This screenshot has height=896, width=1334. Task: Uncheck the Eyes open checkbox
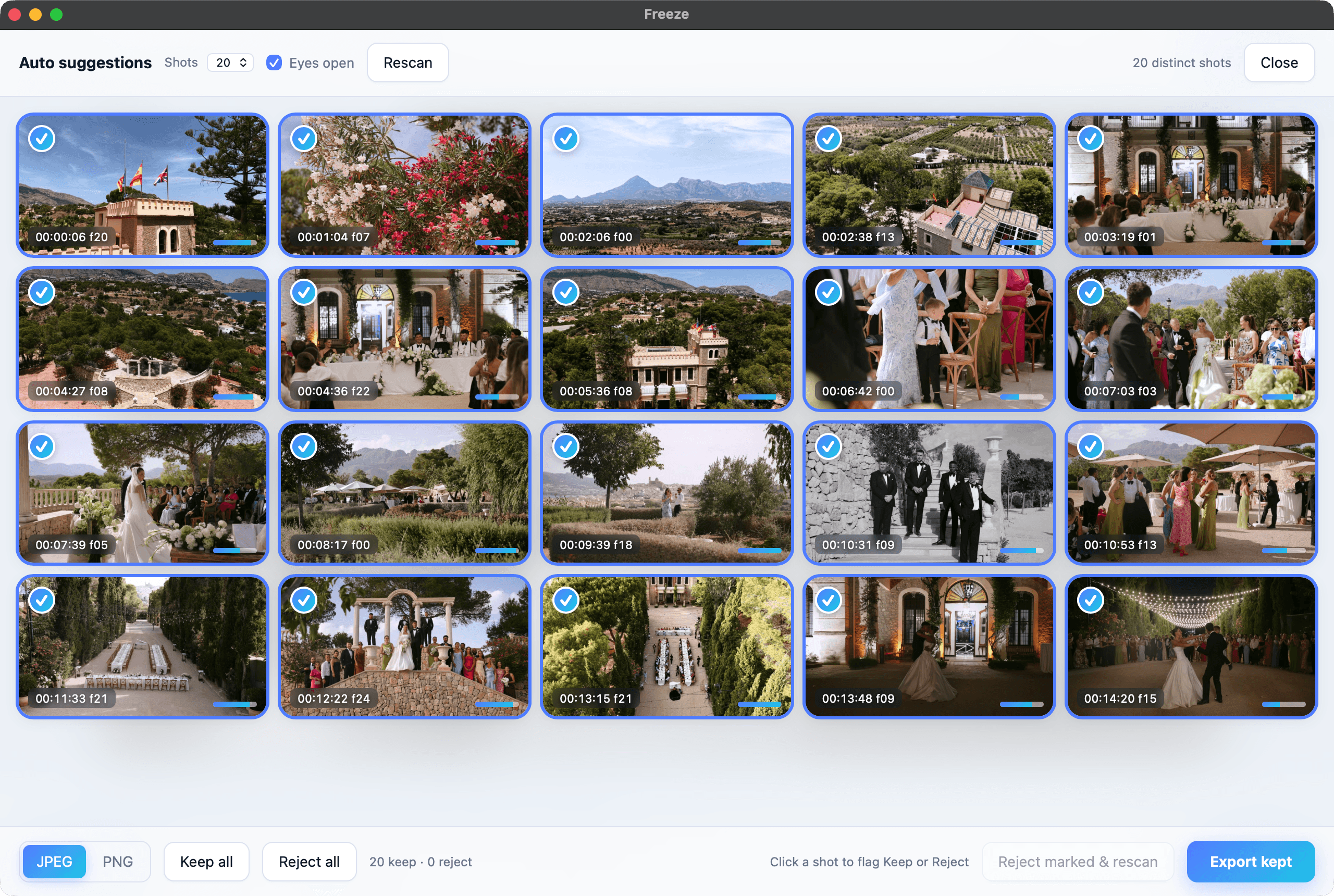(274, 63)
